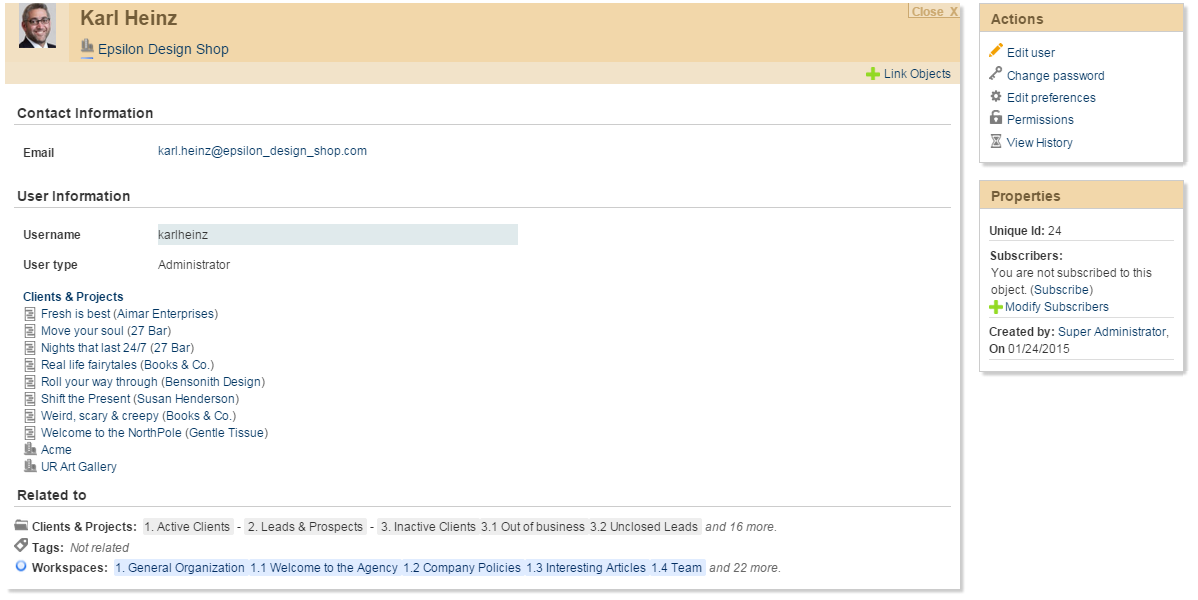Open the 1.2 Company Policies workspace

pyautogui.click(x=462, y=568)
